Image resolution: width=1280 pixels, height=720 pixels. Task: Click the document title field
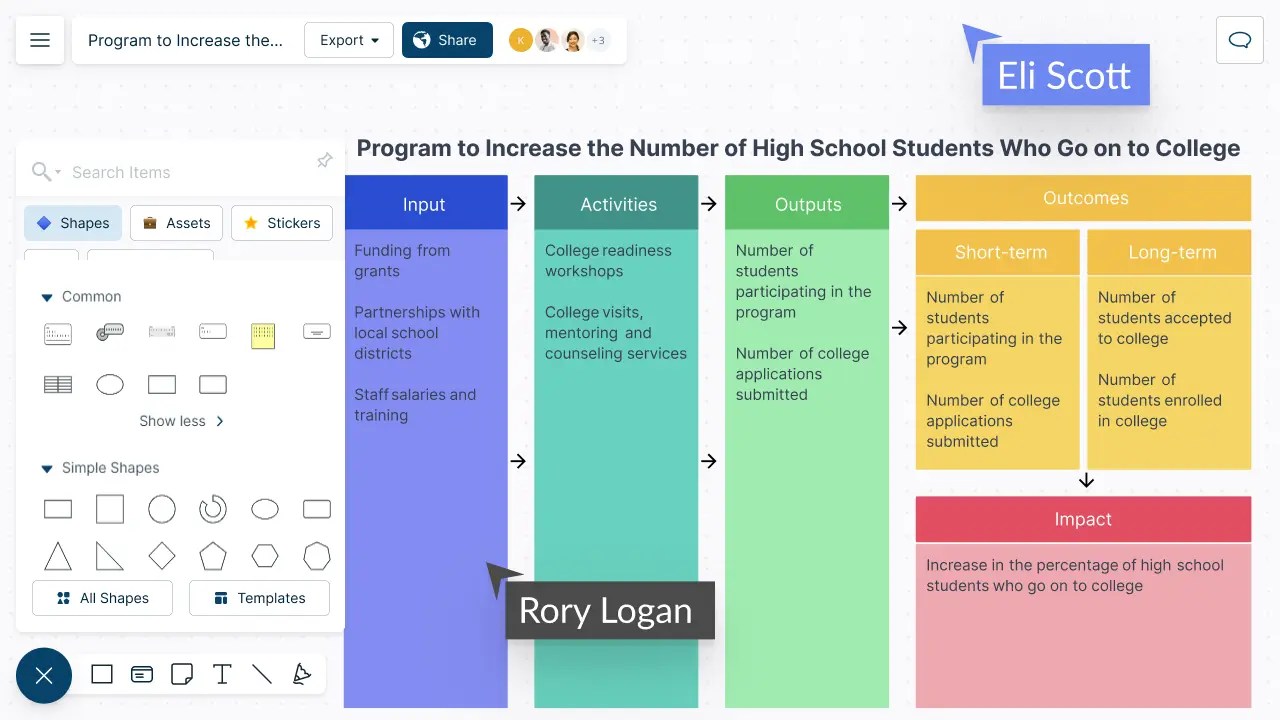click(185, 40)
